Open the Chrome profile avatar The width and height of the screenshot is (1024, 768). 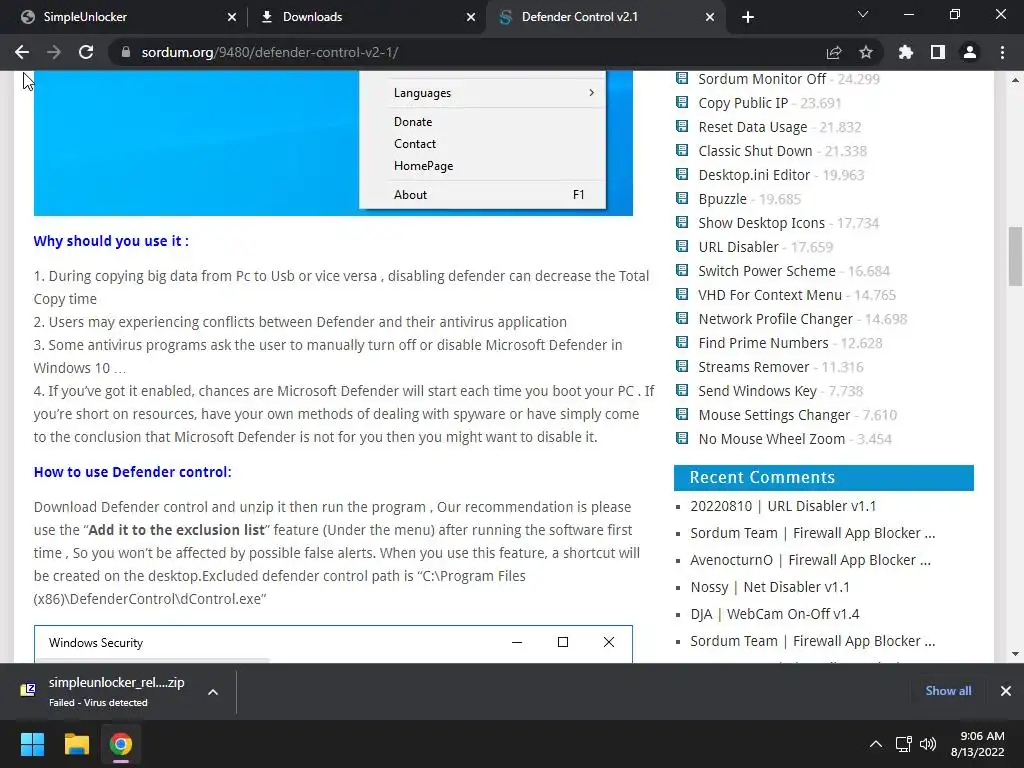pos(970,52)
